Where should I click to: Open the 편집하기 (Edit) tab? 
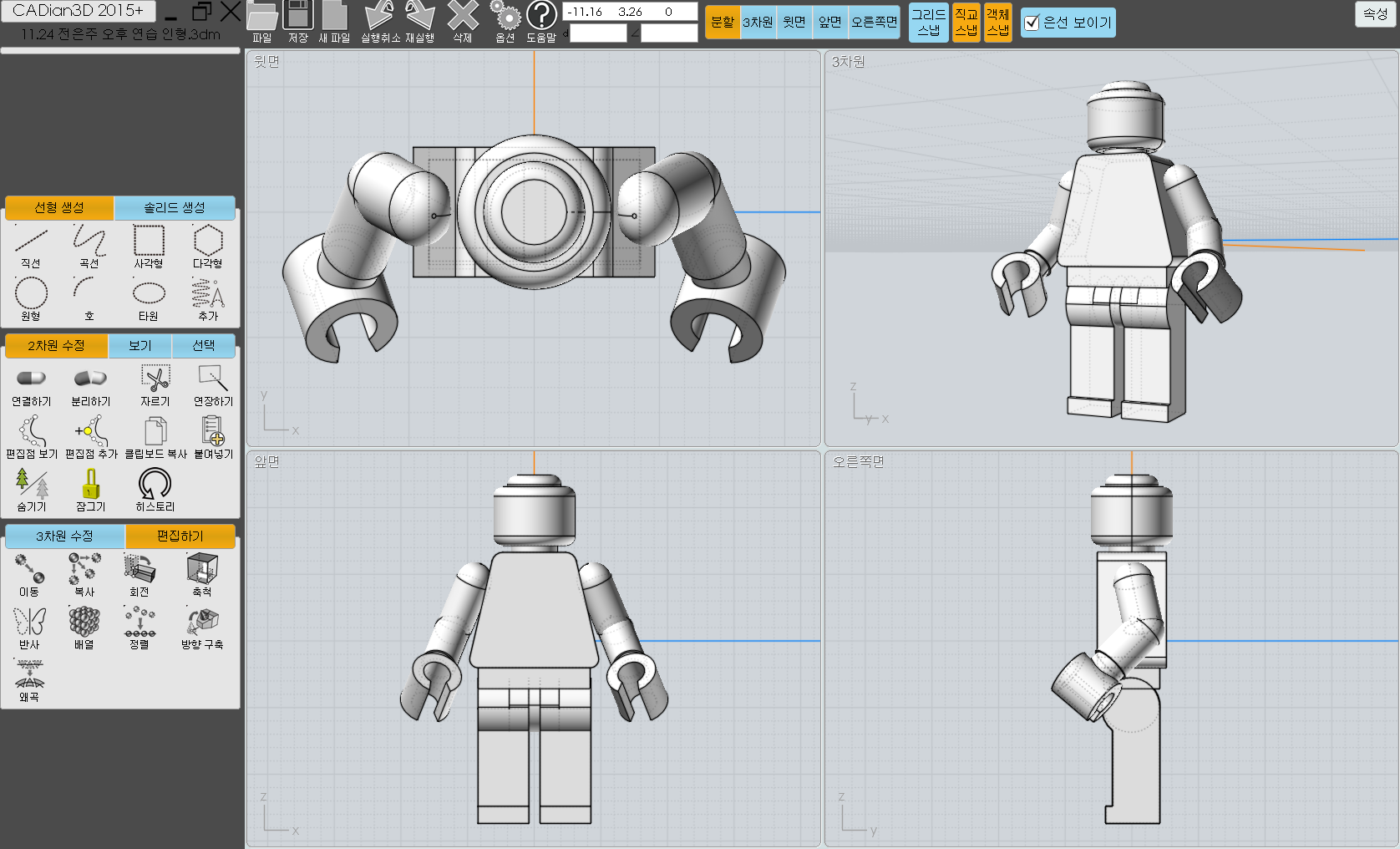(180, 536)
